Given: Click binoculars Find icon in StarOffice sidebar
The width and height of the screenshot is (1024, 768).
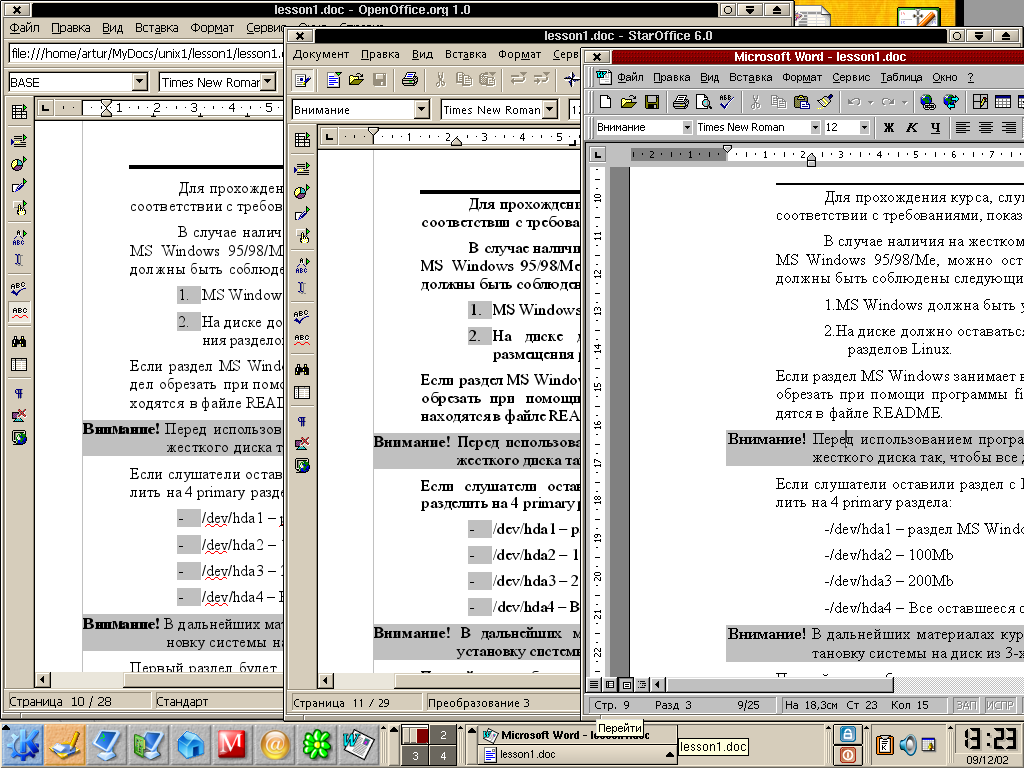Looking at the screenshot, I should pyautogui.click(x=302, y=369).
